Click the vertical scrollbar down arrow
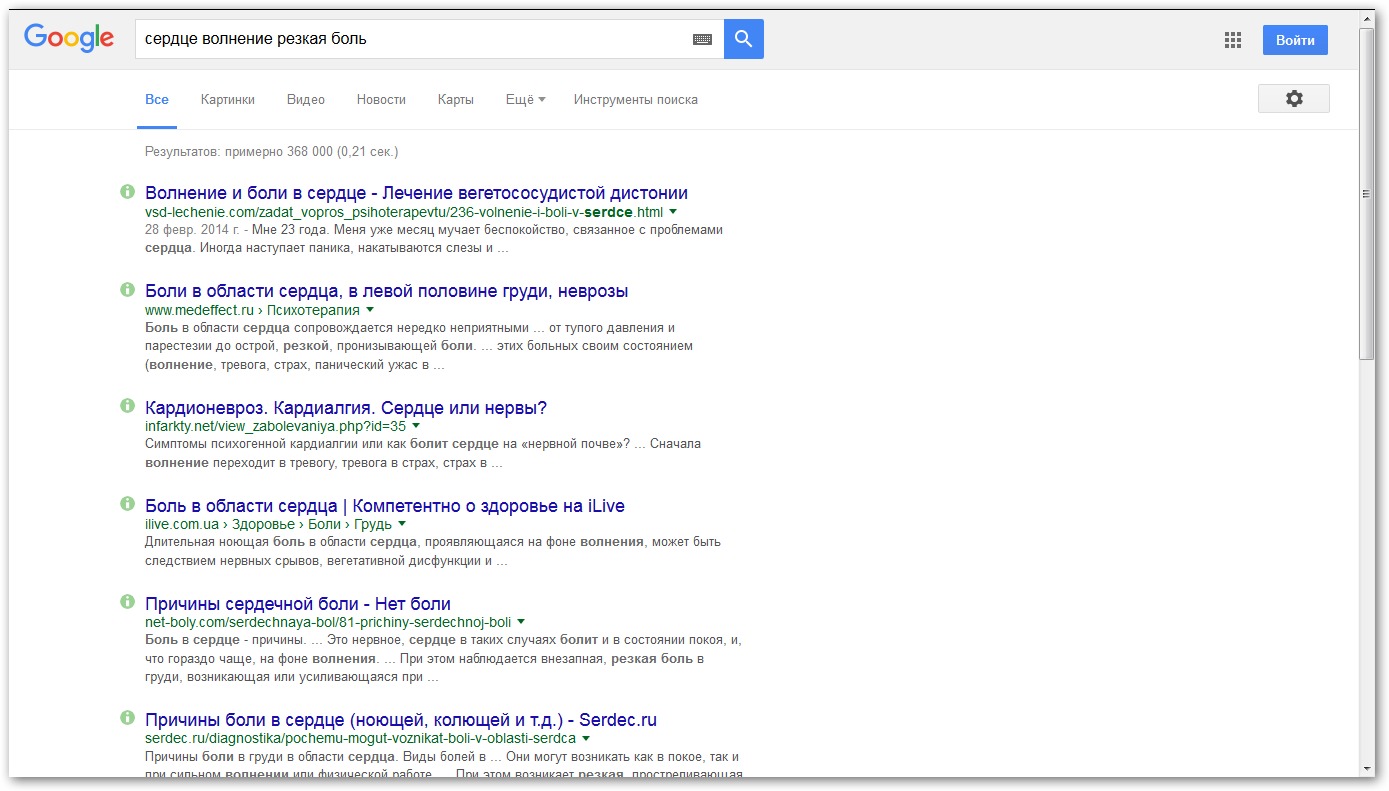Viewport: 1389px width, 791px height. click(x=1367, y=768)
